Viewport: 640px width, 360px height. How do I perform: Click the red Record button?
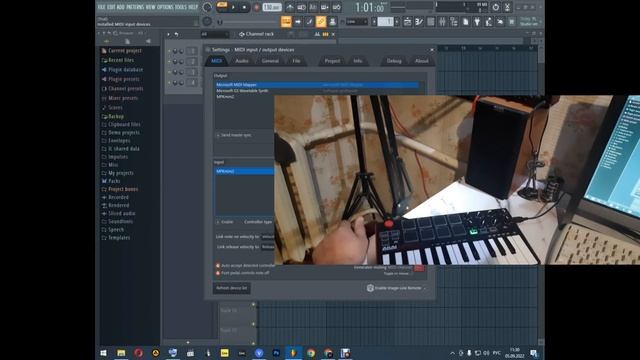(x=256, y=7)
